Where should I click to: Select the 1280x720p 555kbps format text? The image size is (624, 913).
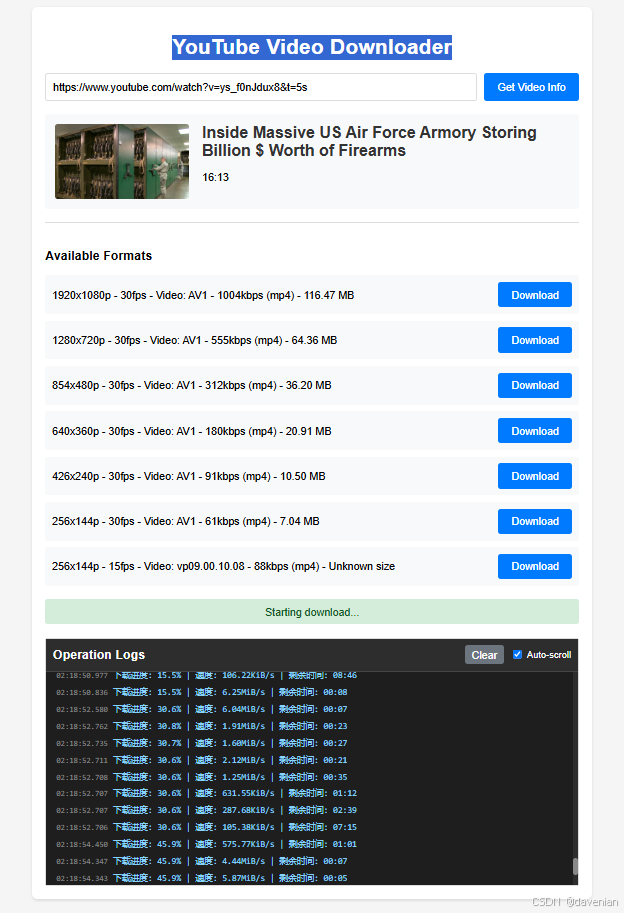[194, 340]
